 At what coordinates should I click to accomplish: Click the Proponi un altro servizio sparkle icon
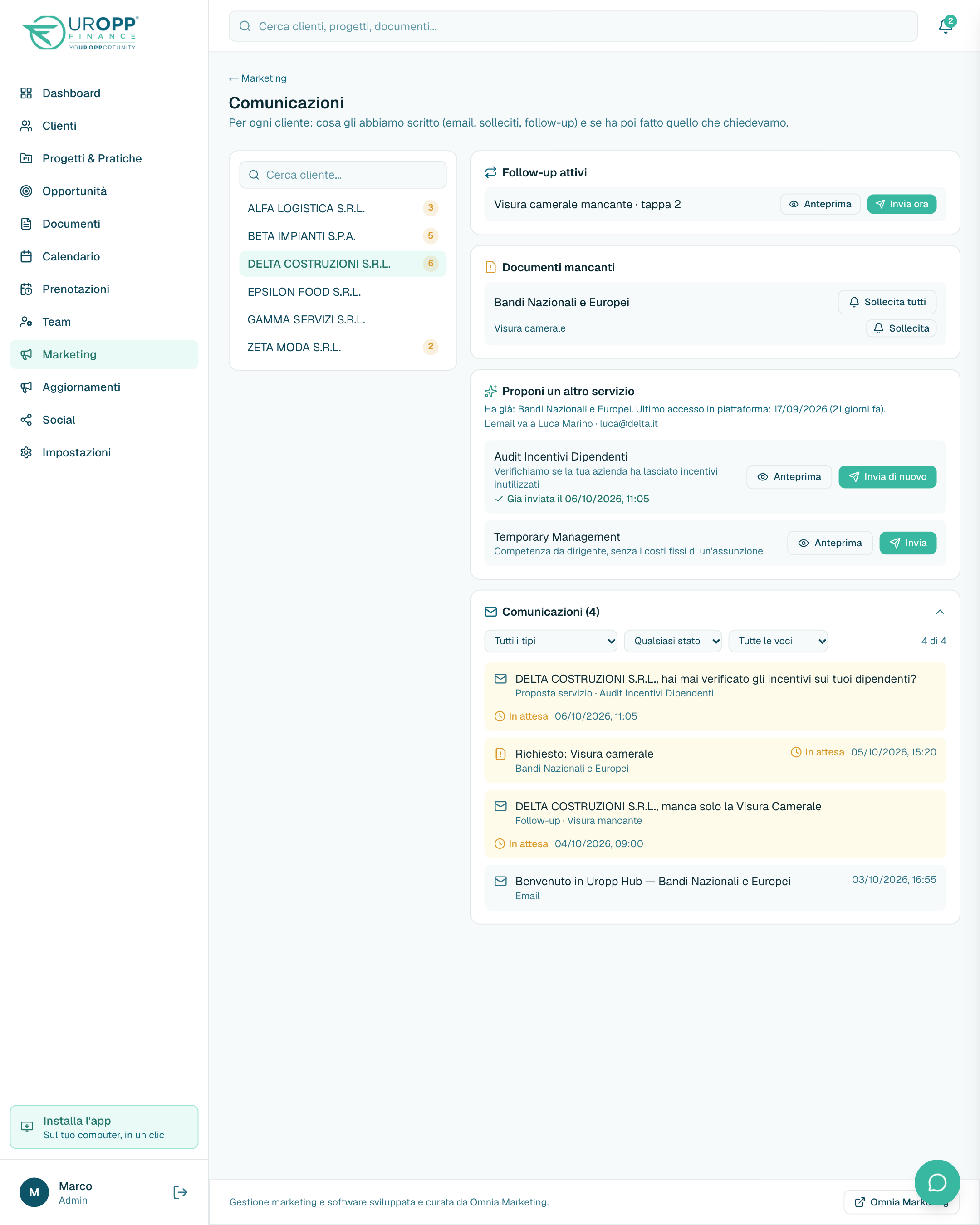click(490, 392)
